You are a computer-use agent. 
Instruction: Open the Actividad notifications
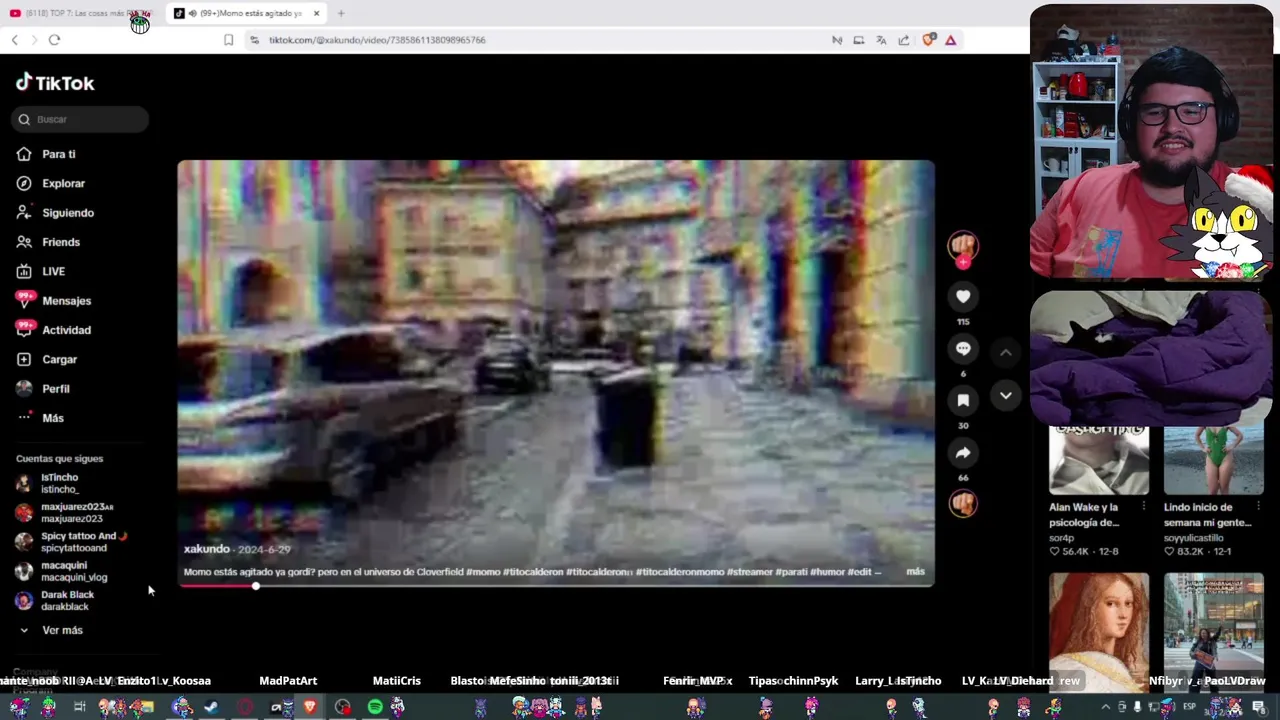[x=54, y=330]
